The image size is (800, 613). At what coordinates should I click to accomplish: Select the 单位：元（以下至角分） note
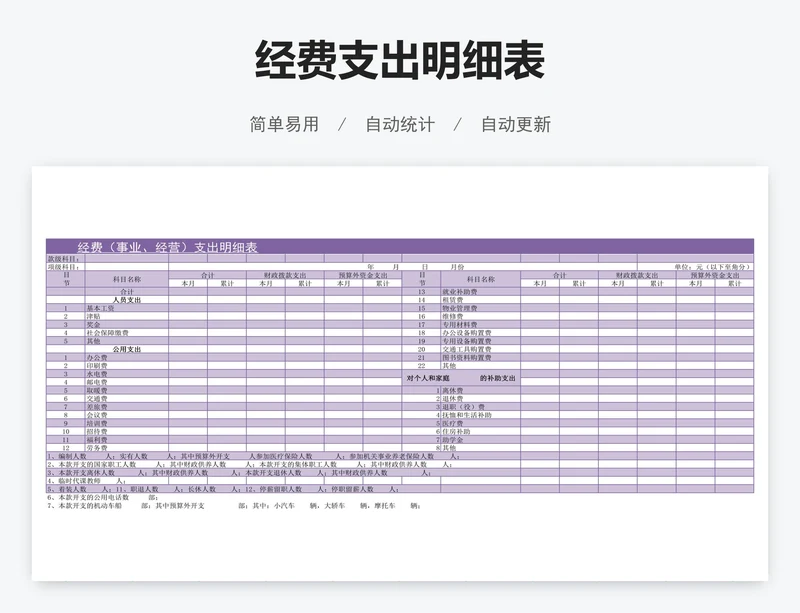click(713, 267)
